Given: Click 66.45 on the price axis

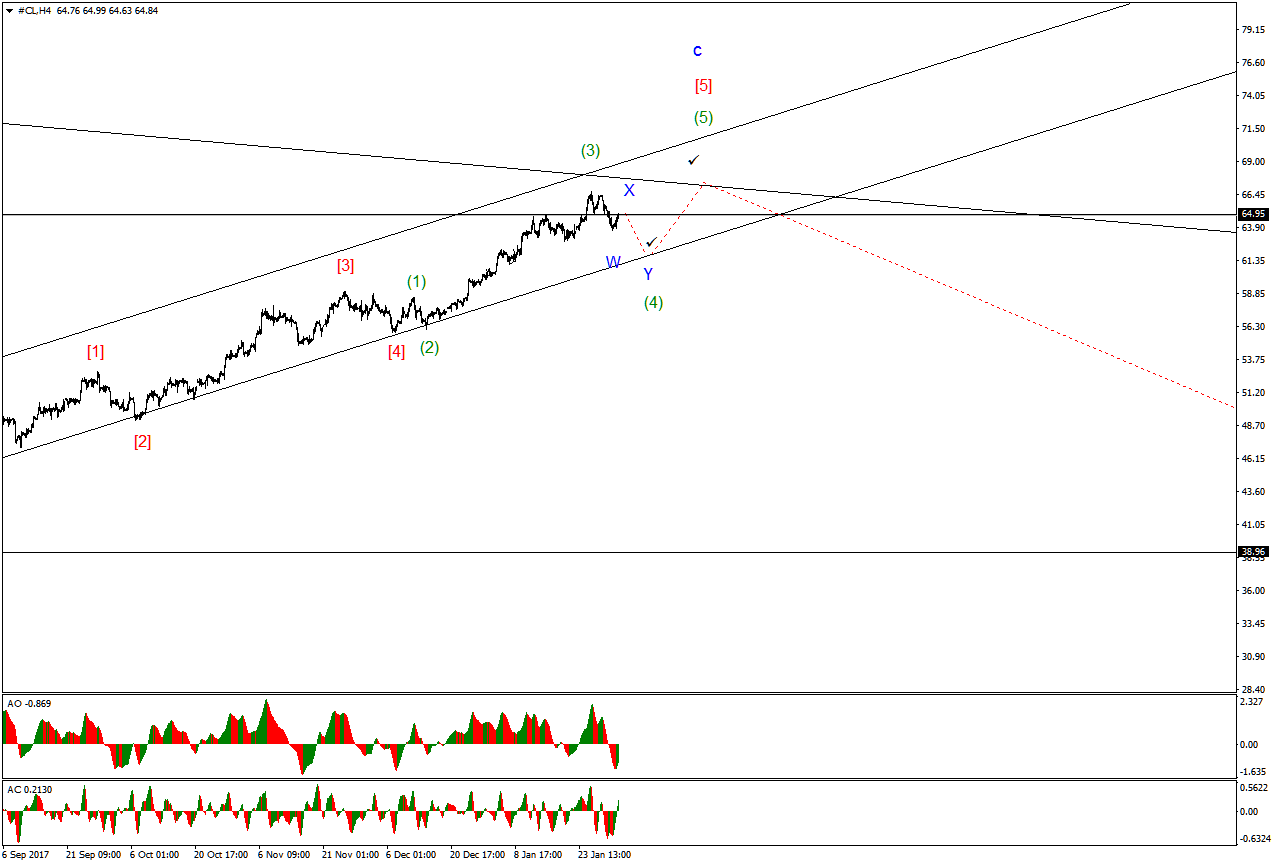Looking at the screenshot, I should click(1254, 195).
